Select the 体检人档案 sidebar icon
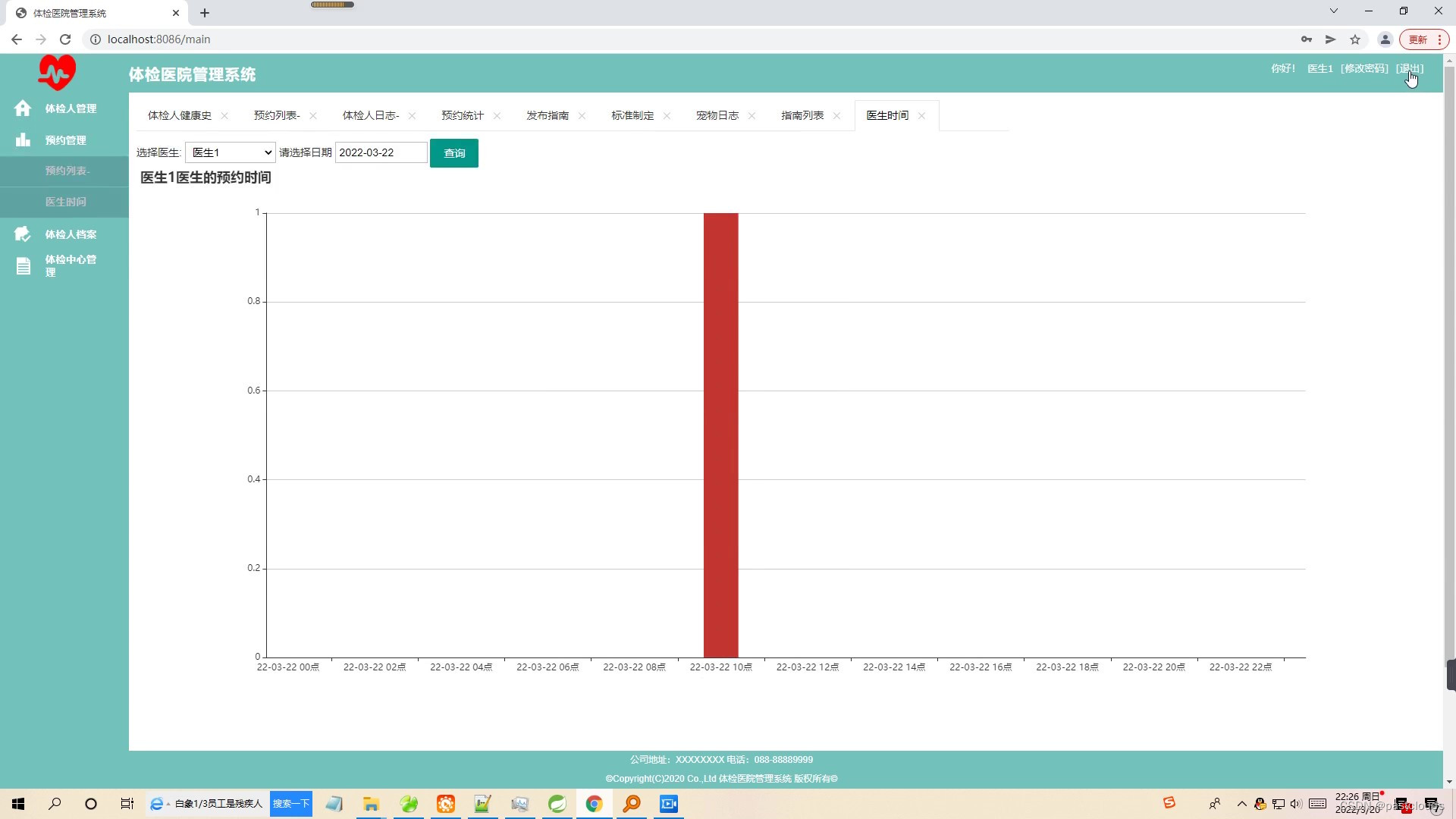 23,234
